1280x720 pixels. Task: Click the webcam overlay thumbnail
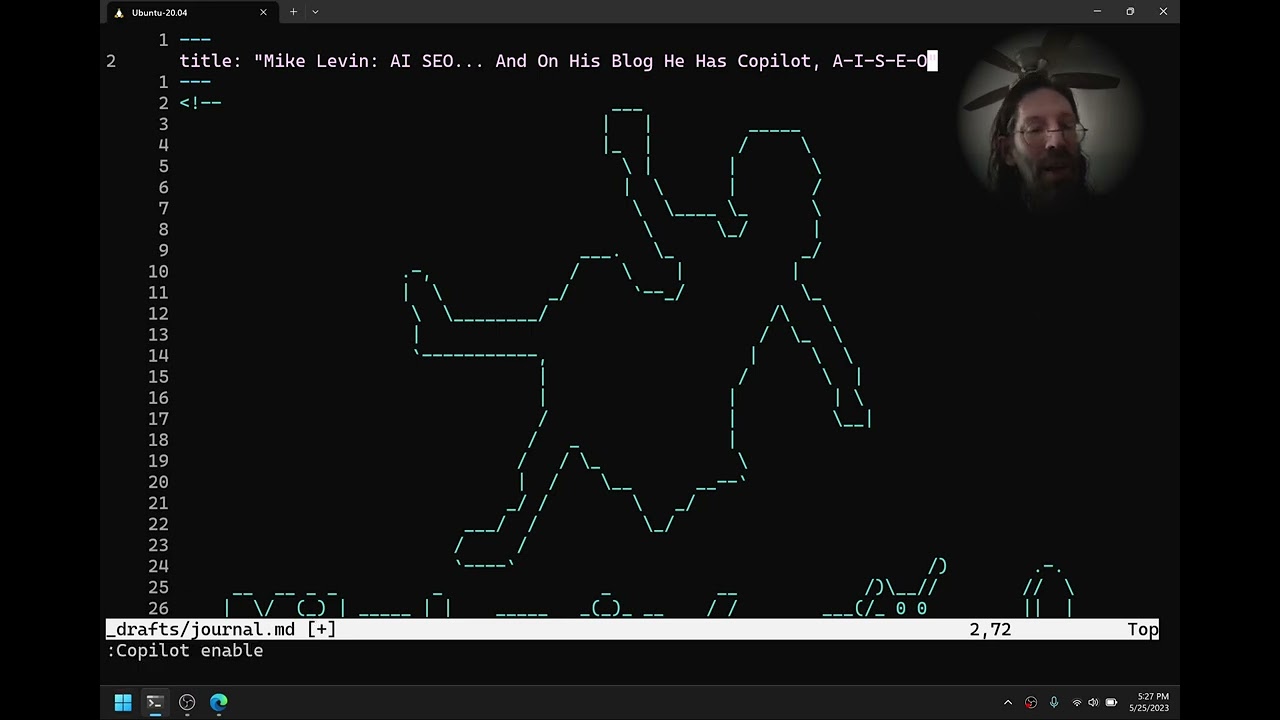pyautogui.click(x=1048, y=122)
